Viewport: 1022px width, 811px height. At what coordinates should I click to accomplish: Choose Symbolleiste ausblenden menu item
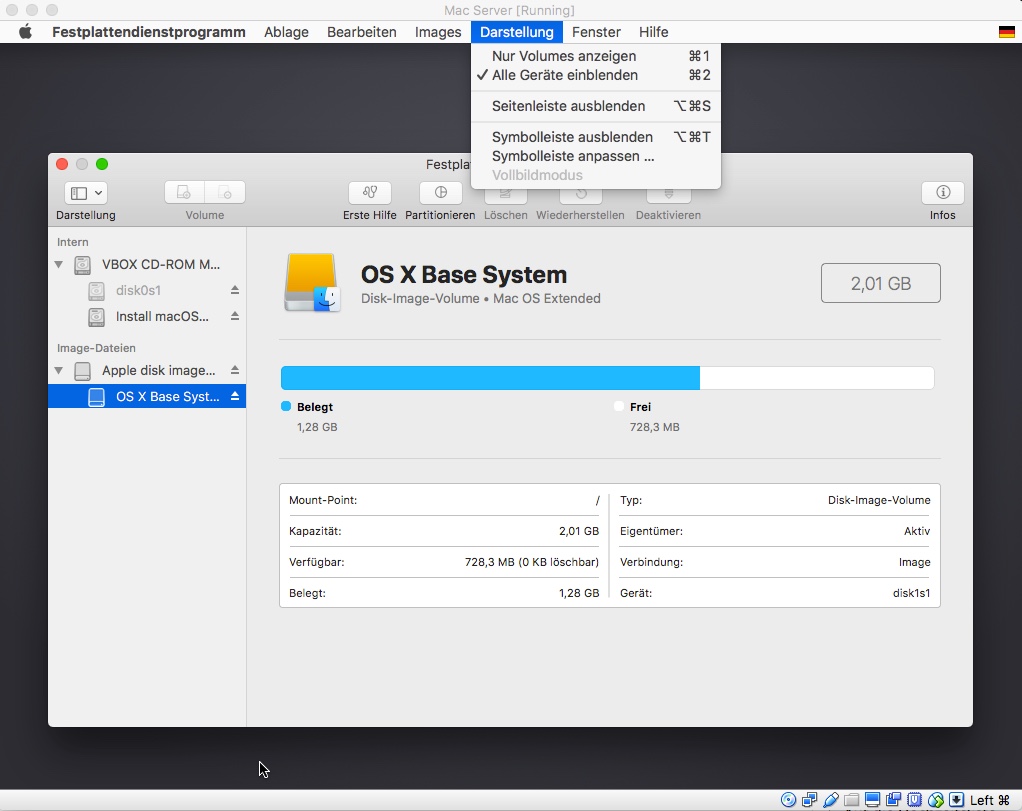point(596,137)
